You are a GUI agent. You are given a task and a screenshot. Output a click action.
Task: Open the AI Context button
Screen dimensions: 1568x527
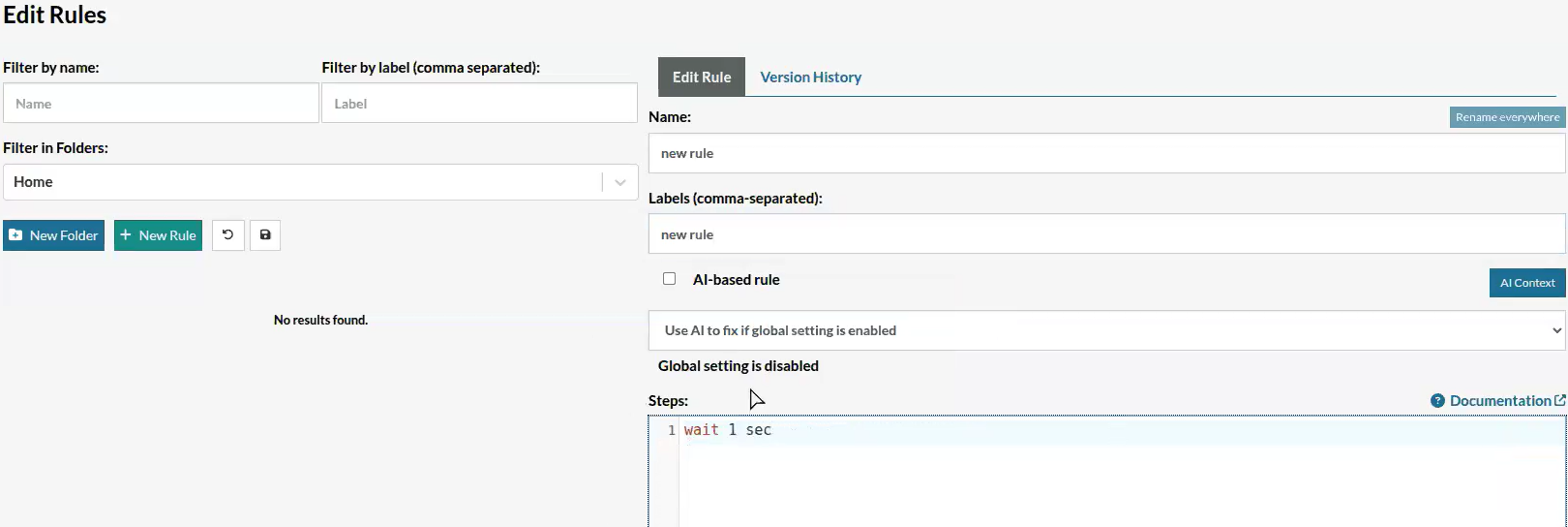1527,283
